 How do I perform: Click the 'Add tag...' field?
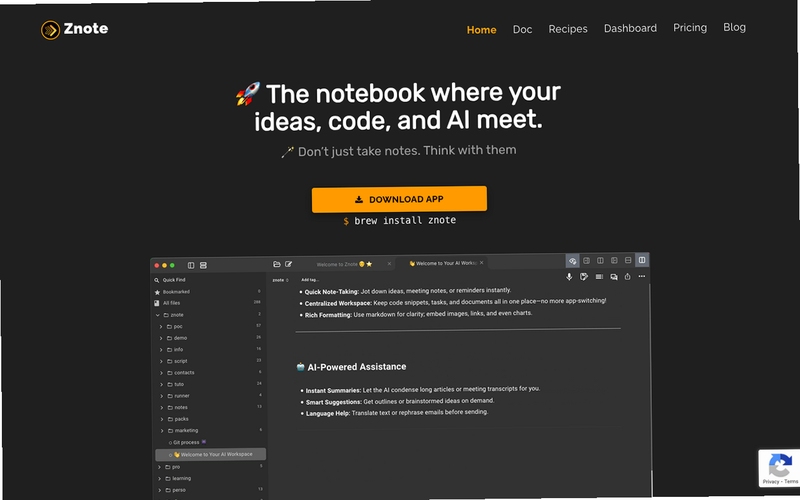310,280
